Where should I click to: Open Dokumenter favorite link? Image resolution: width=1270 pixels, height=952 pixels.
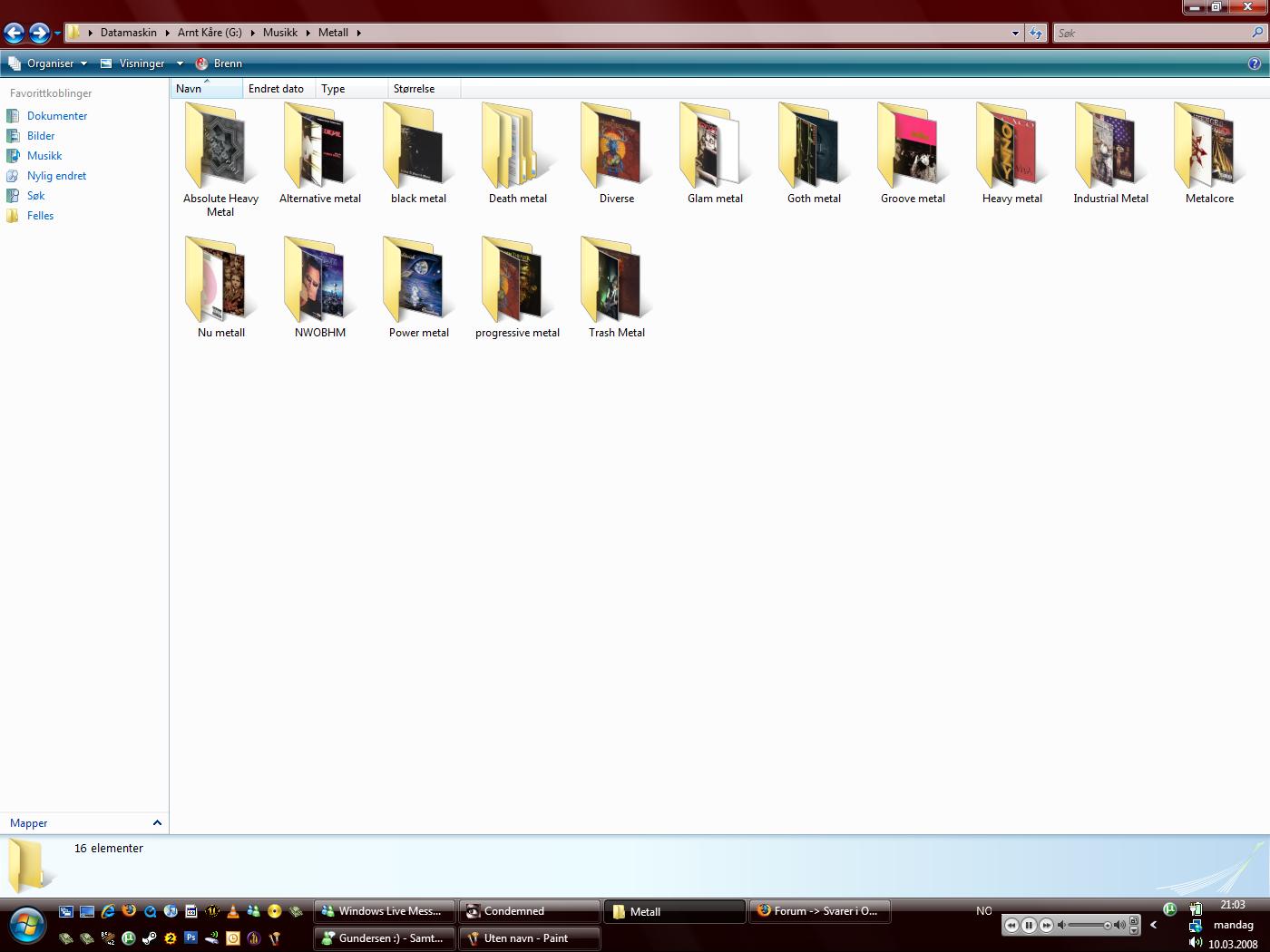pyautogui.click(x=57, y=116)
